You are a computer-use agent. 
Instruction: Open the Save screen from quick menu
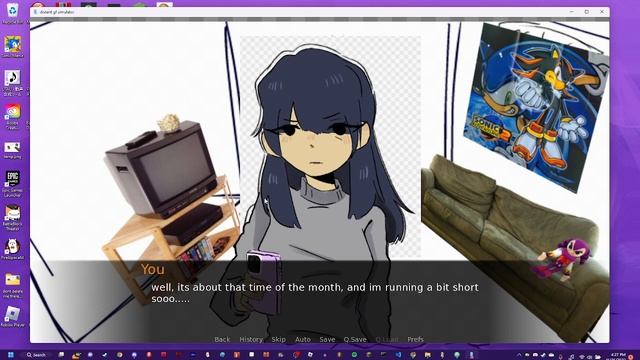(x=327, y=339)
